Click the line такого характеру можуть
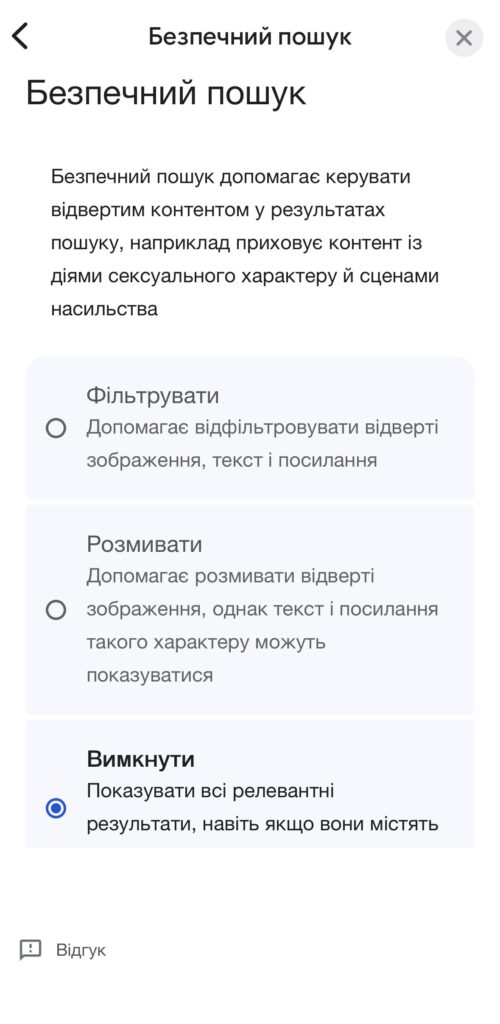The height and width of the screenshot is (1024, 500). click(x=206, y=642)
